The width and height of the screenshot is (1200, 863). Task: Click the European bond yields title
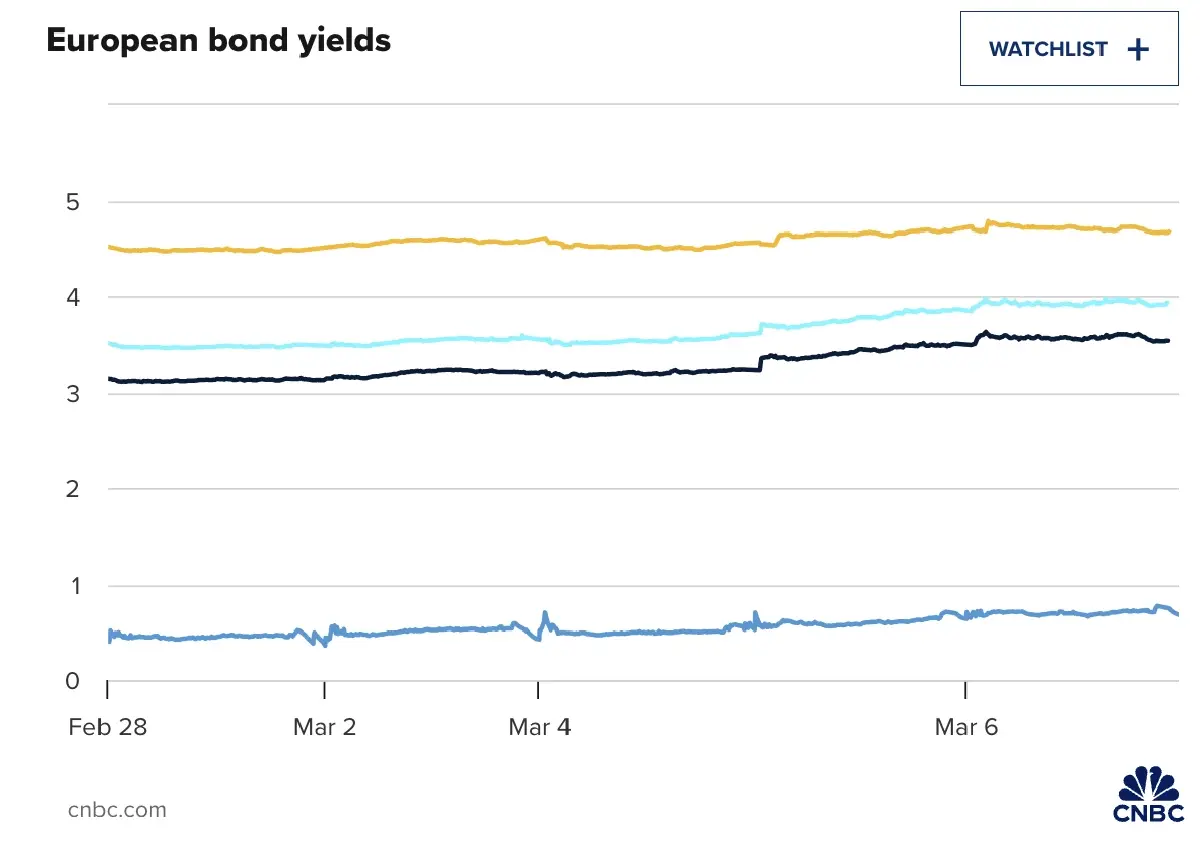pos(218,41)
